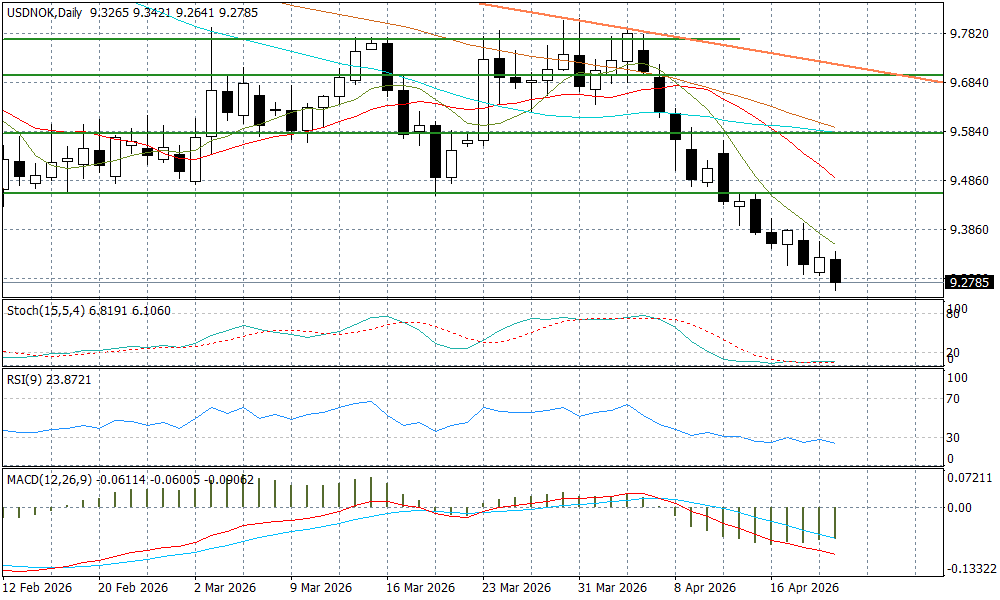Click the USDNOK,Daily chart title
This screenshot has height=600, width=1000.
[44, 12]
